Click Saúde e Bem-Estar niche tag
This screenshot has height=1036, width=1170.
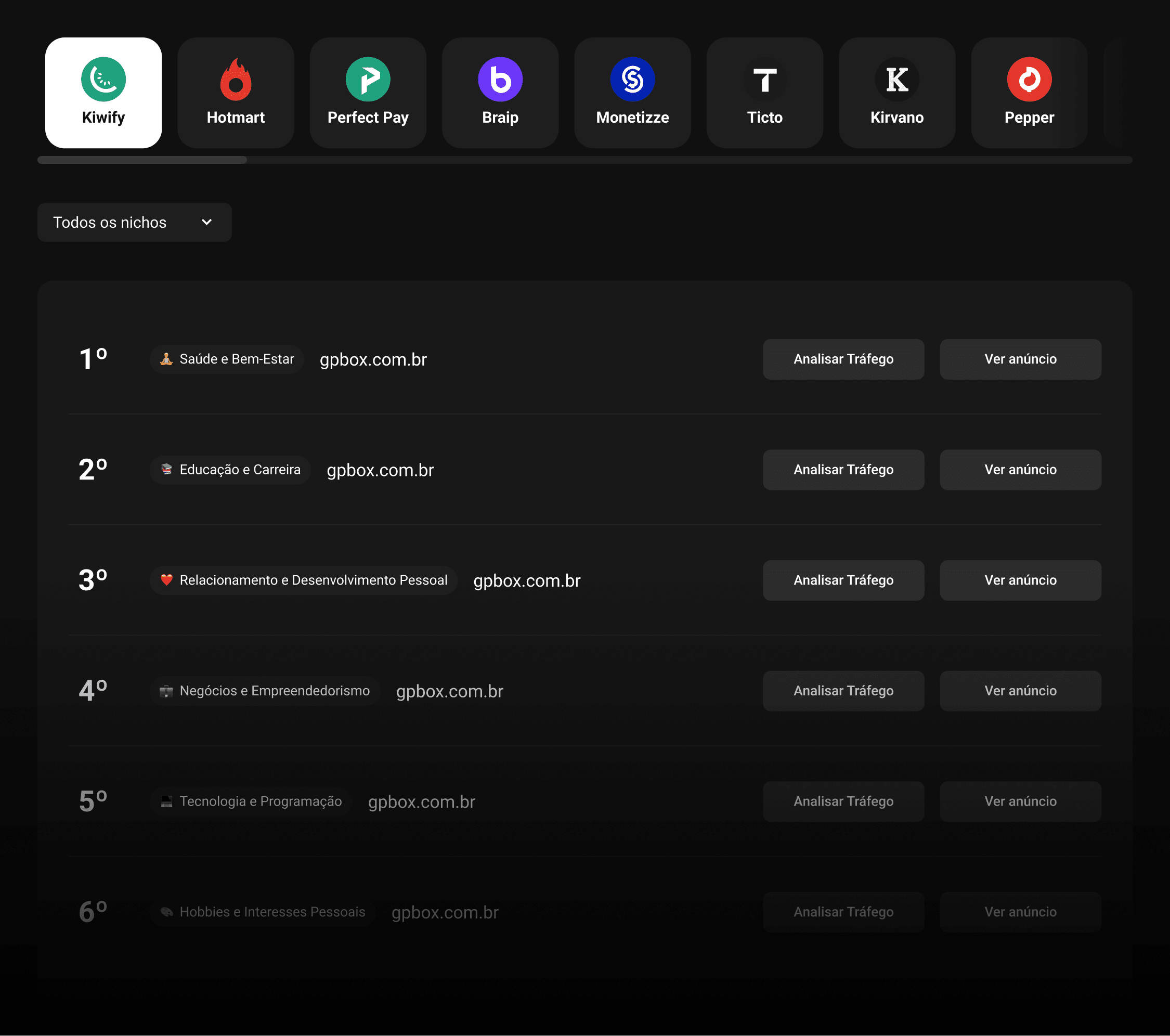point(227,359)
